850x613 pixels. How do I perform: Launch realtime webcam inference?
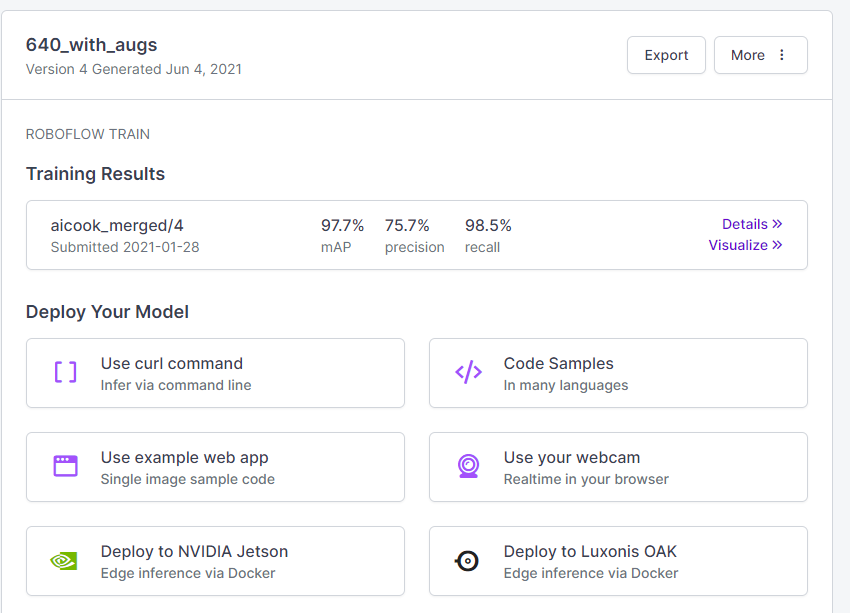[x=617, y=466]
